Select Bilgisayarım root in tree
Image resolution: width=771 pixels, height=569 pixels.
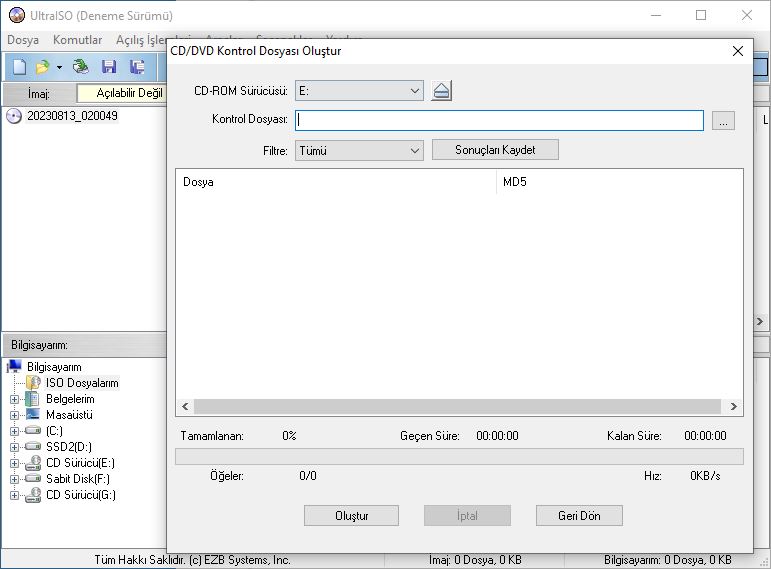click(x=54, y=367)
